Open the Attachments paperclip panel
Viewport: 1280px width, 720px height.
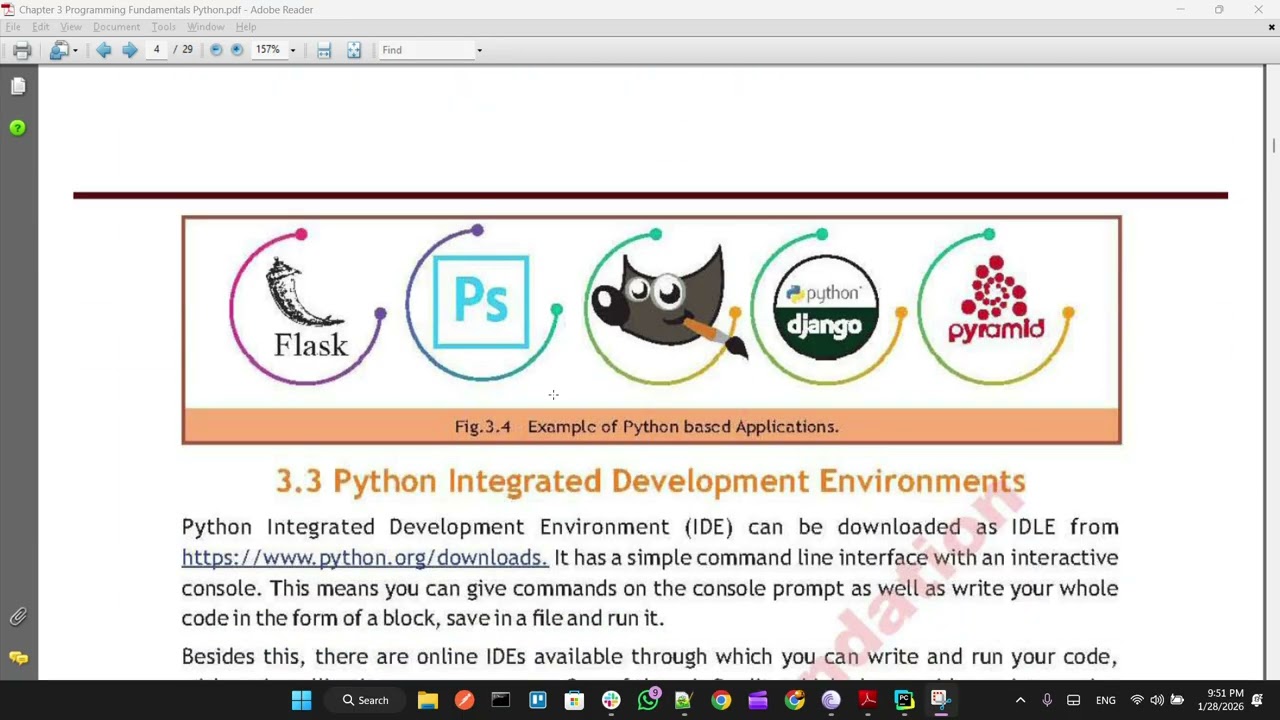[x=18, y=617]
